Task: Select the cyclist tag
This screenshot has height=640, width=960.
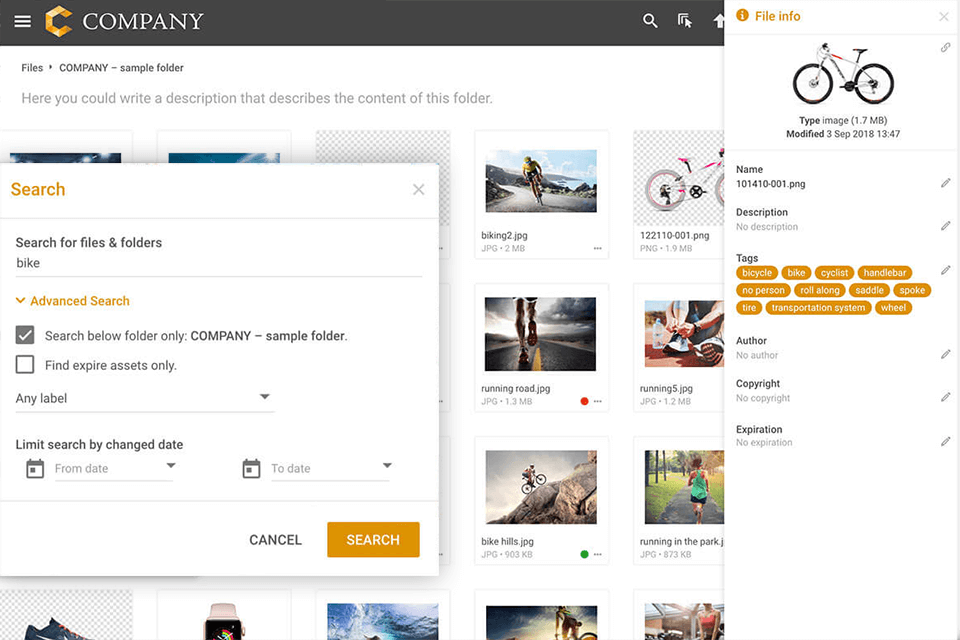Action: pos(834,273)
